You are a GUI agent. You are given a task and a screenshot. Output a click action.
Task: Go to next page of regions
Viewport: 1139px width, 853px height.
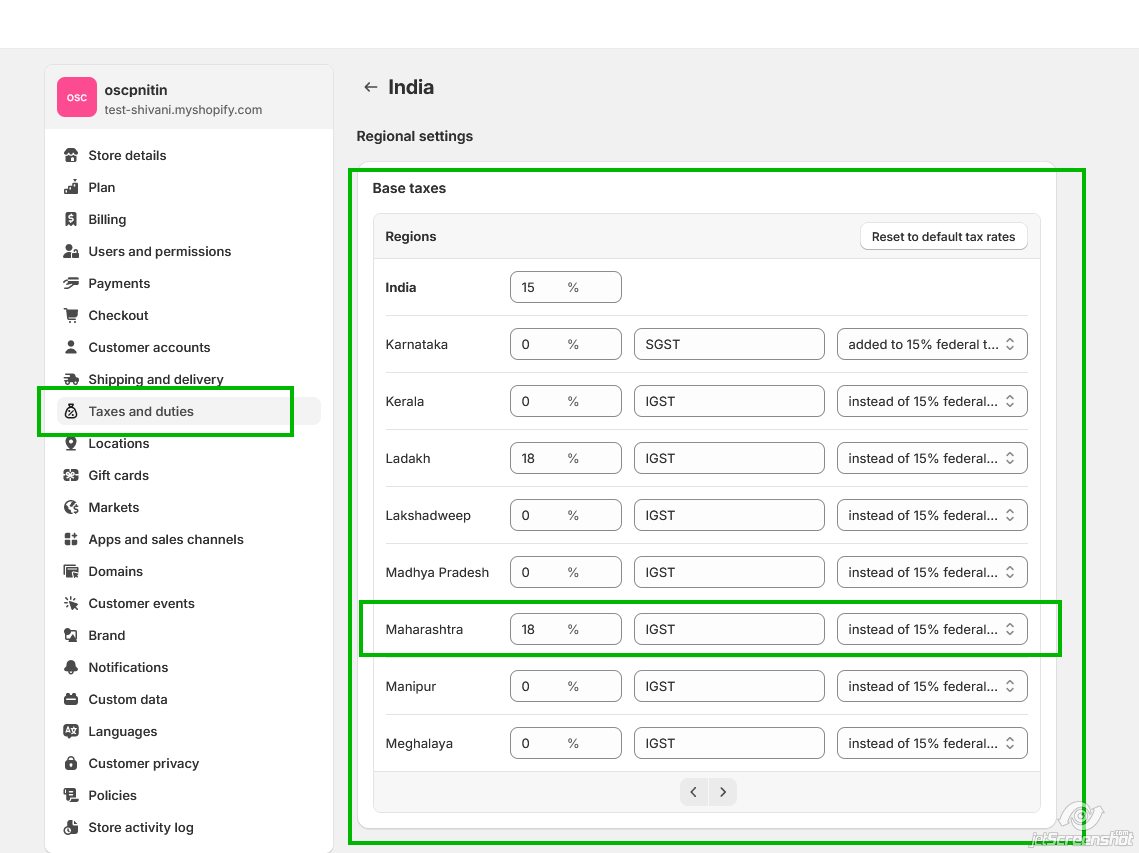[722, 792]
